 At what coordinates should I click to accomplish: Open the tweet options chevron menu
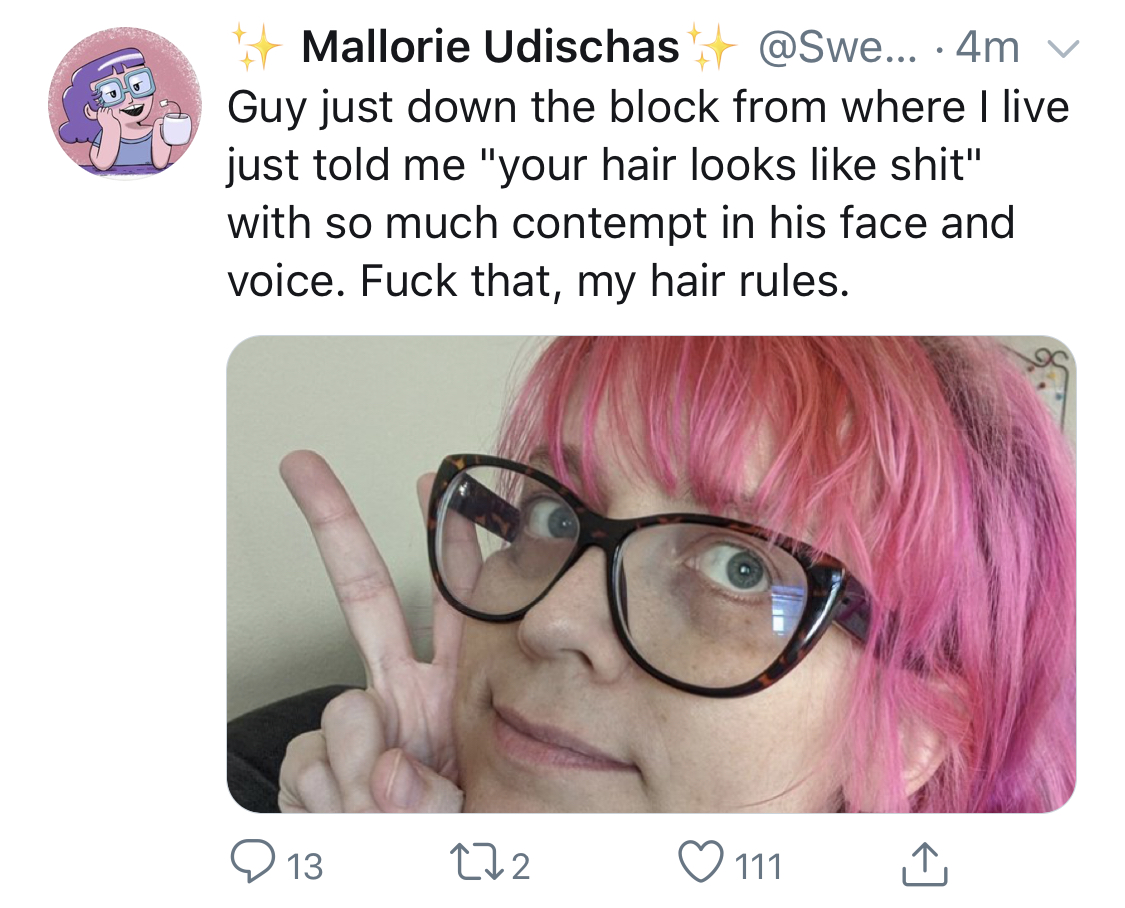click(x=1063, y=48)
